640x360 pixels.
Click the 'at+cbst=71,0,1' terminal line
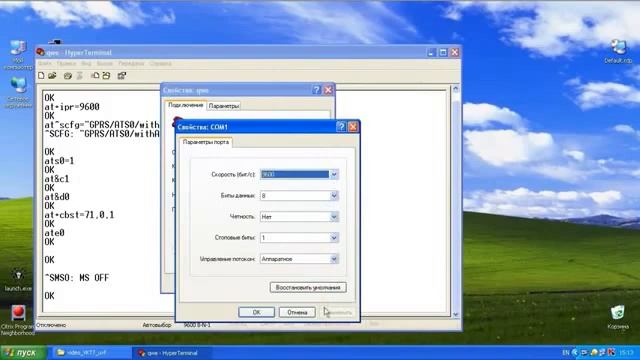pos(79,215)
